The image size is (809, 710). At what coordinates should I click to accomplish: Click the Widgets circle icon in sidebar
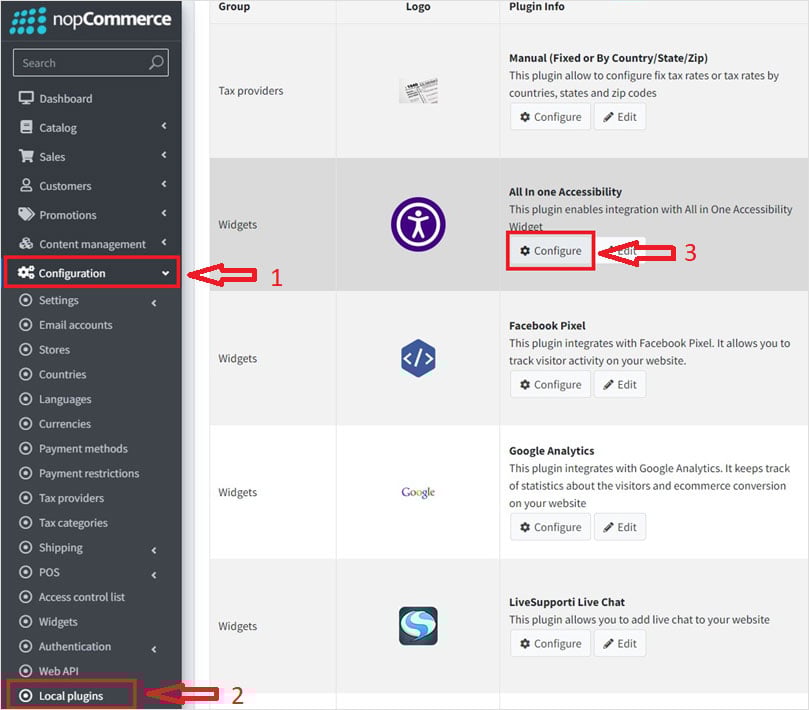tap(25, 622)
